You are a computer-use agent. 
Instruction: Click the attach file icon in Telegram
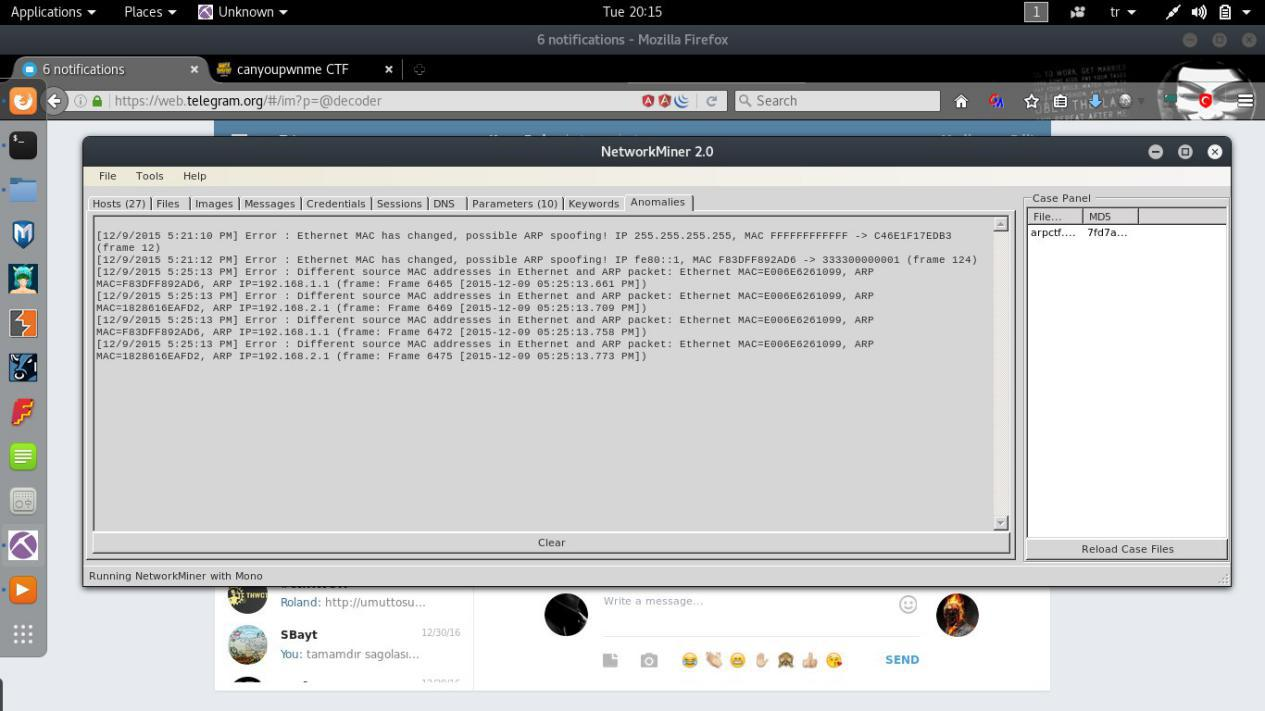click(610, 660)
